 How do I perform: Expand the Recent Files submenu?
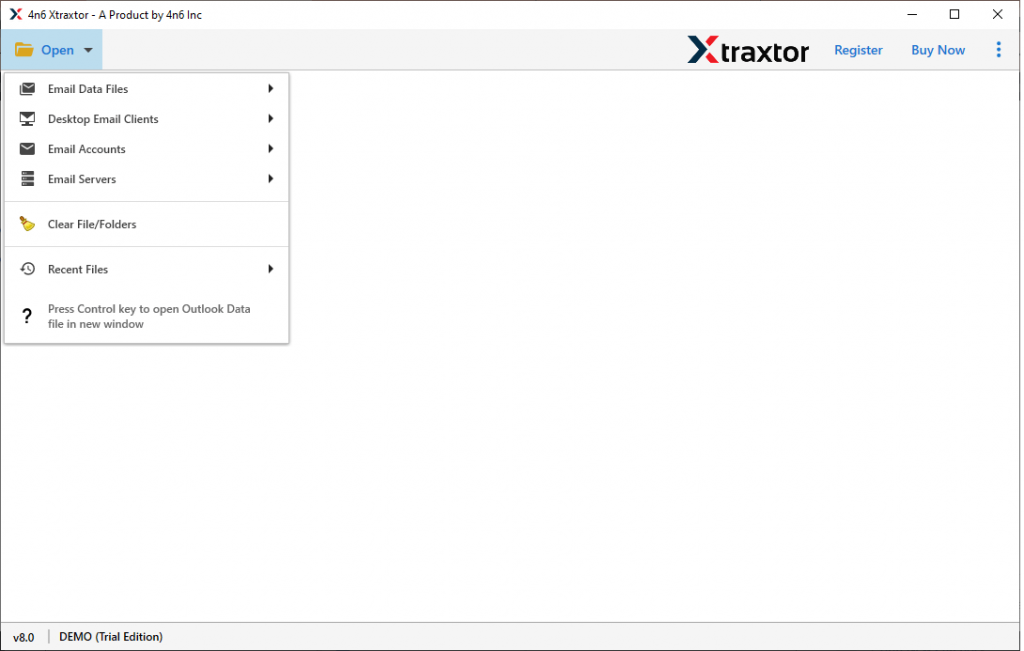pyautogui.click(x=269, y=268)
